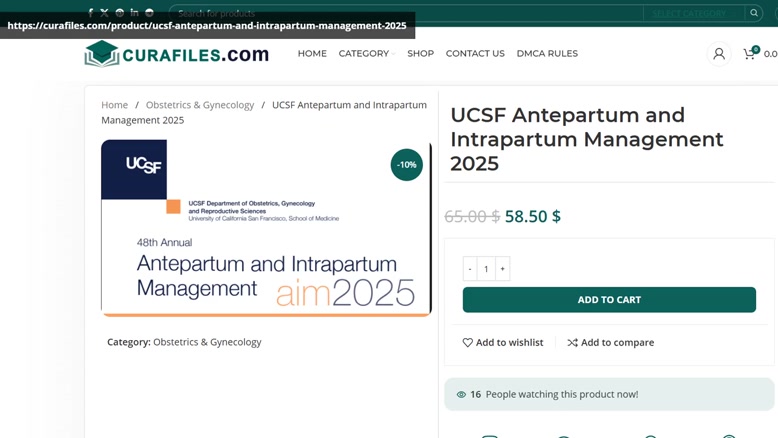Open the X (Twitter) social icon
Image resolution: width=778 pixels, height=438 pixels.
pyautogui.click(x=104, y=13)
